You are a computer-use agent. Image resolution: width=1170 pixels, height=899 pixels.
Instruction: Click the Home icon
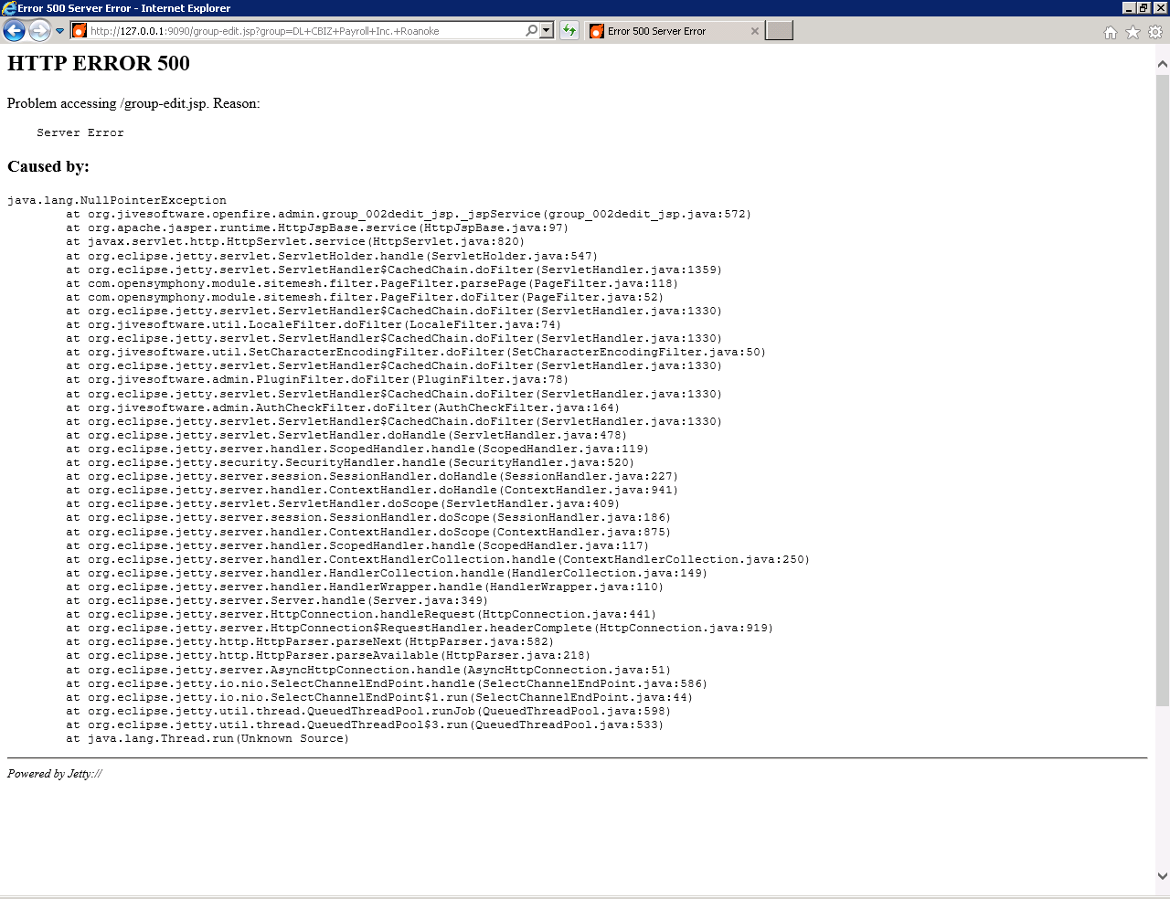pos(1110,31)
